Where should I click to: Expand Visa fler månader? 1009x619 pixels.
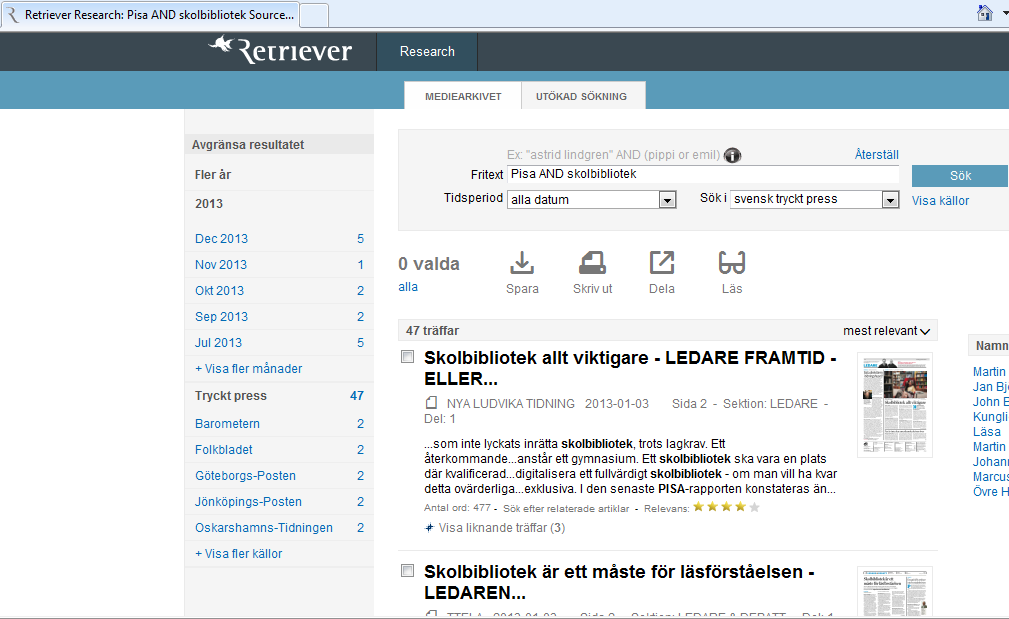point(248,369)
